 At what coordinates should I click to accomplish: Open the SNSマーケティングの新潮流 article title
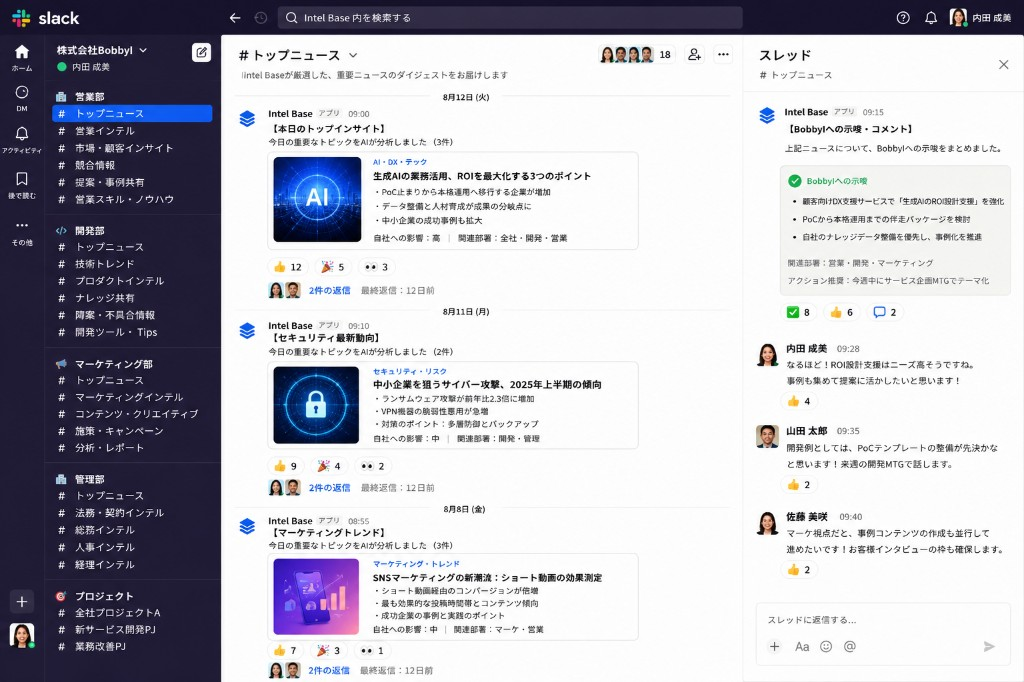487,577
